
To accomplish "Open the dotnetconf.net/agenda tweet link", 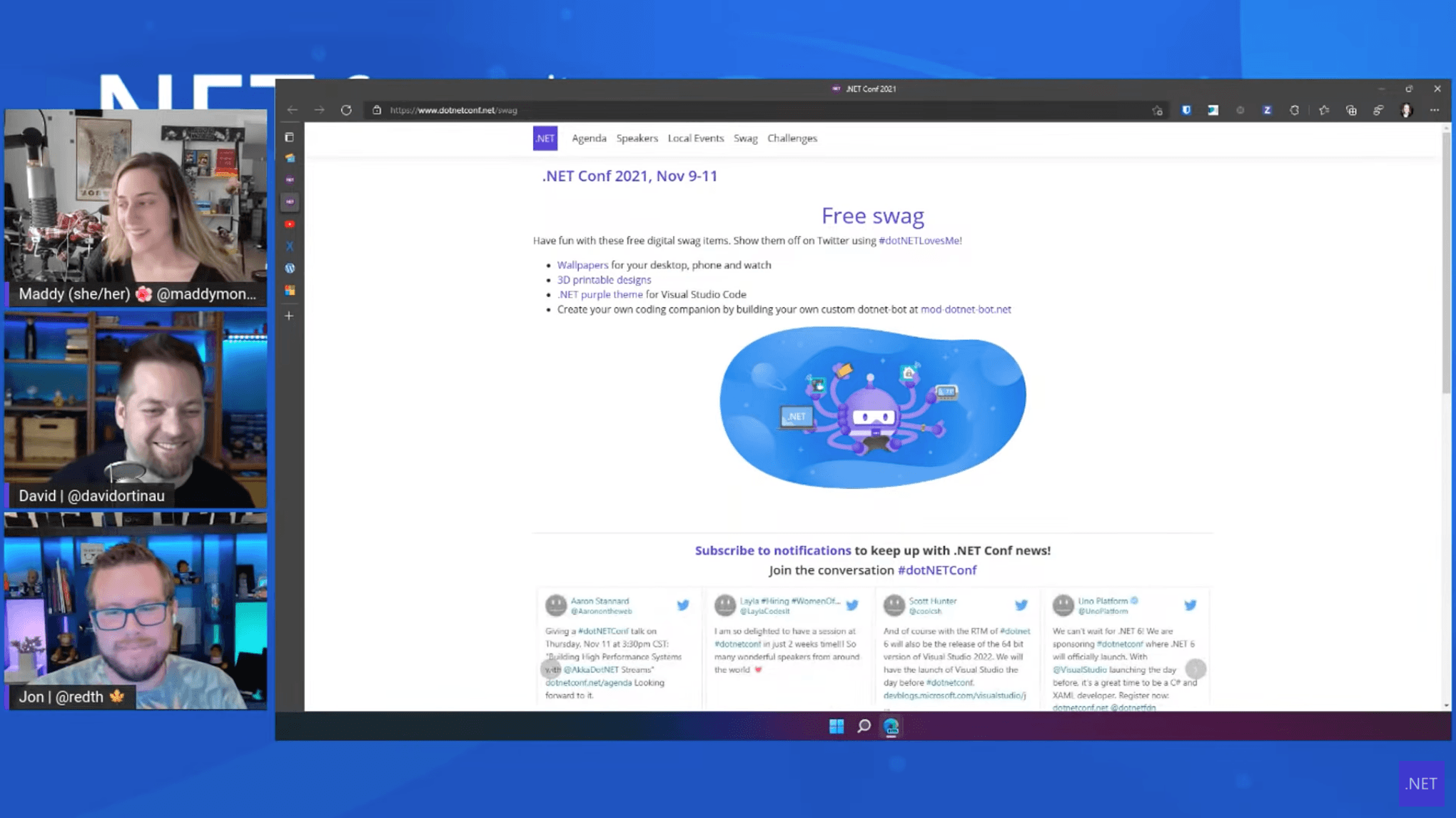I will pos(588,682).
